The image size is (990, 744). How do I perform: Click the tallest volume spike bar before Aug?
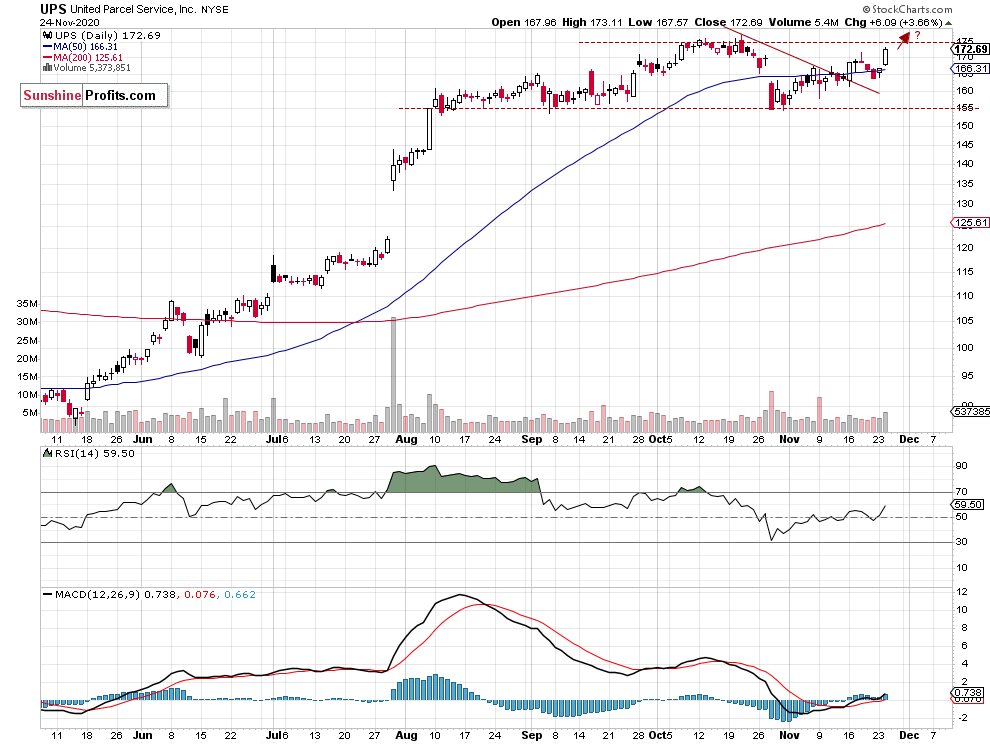click(x=393, y=375)
